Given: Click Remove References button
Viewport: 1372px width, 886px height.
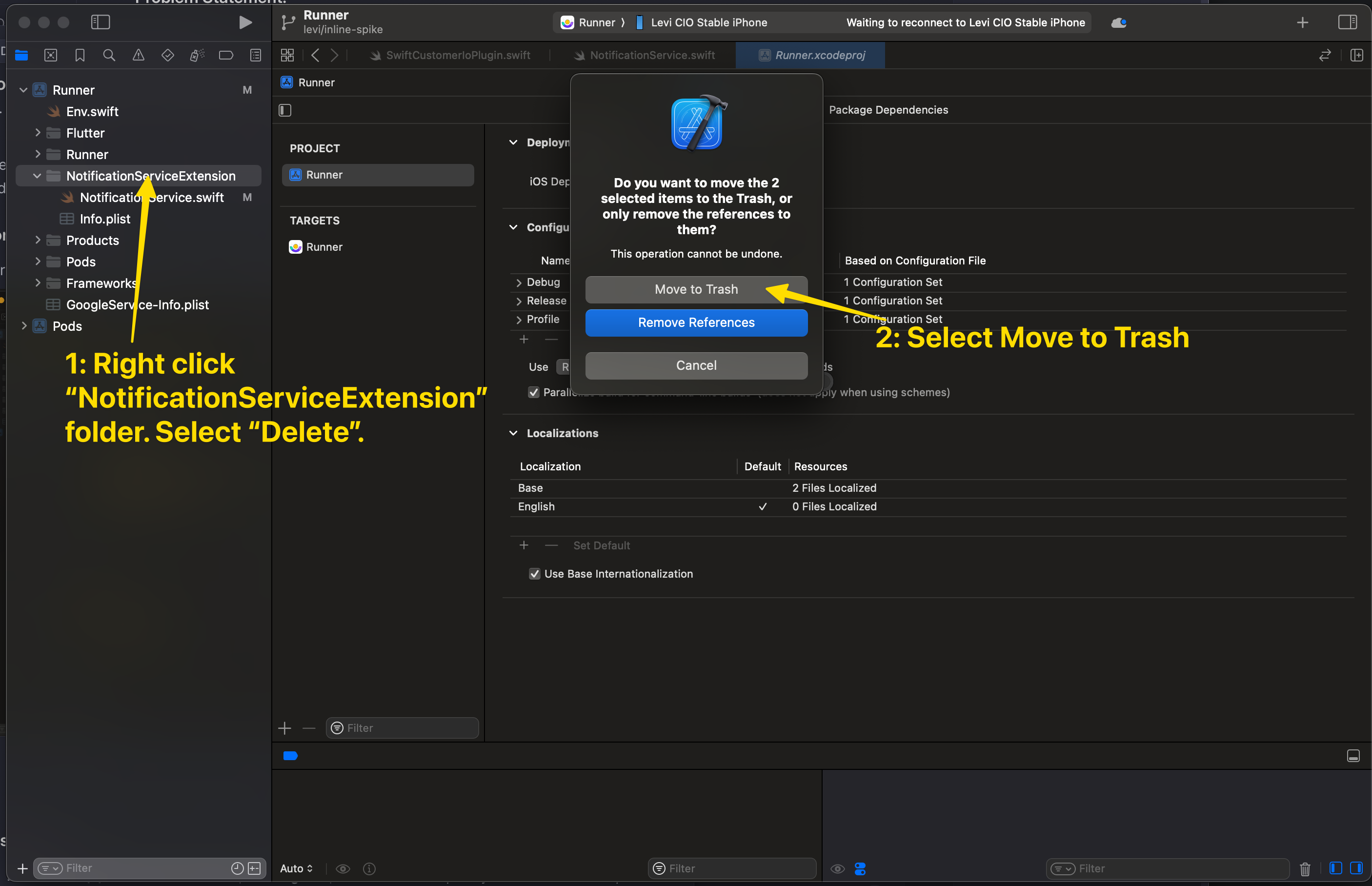Looking at the screenshot, I should (696, 323).
